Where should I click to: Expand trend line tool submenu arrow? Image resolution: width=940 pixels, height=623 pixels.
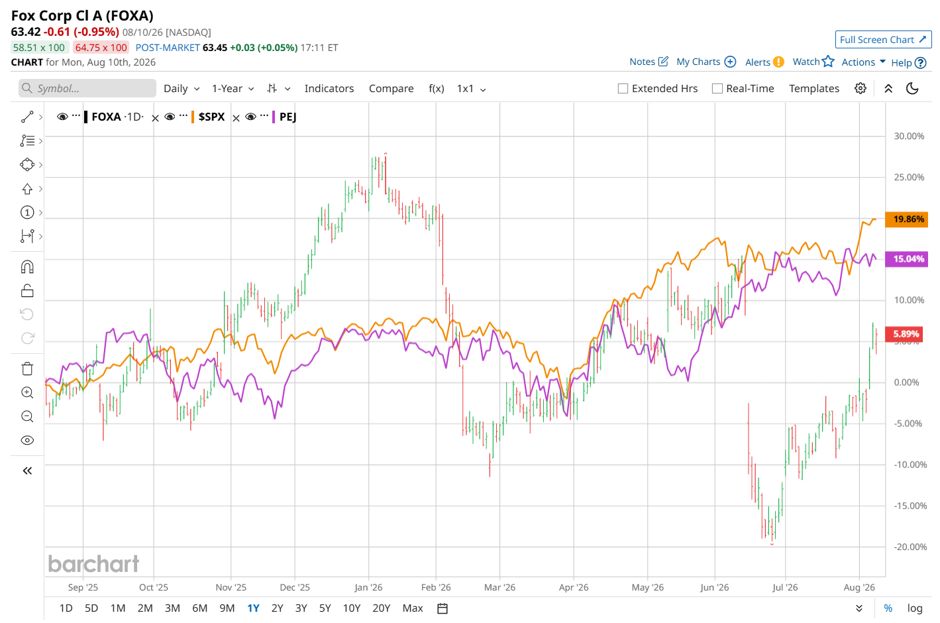pos(40,117)
